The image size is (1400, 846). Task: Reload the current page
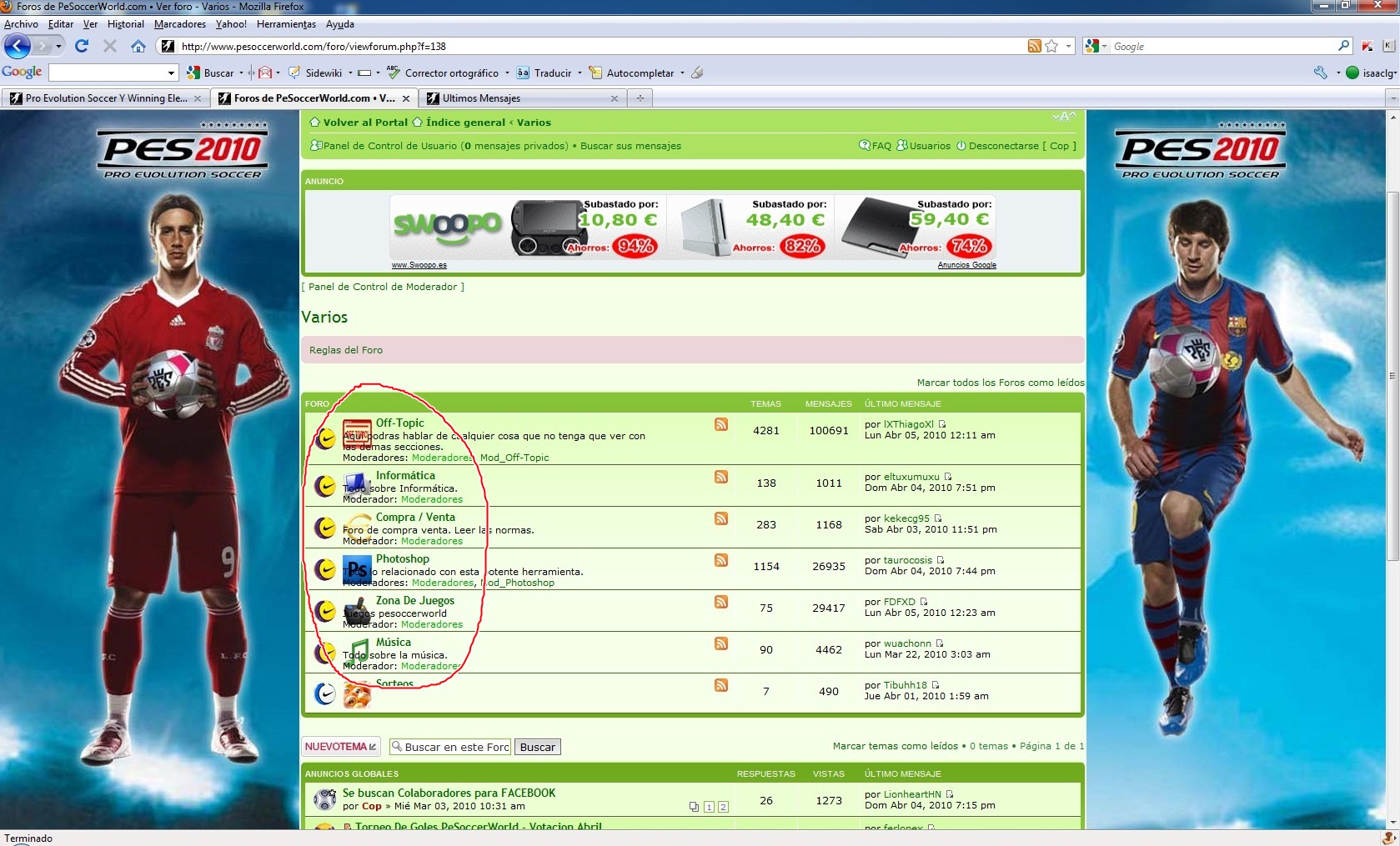click(x=82, y=46)
